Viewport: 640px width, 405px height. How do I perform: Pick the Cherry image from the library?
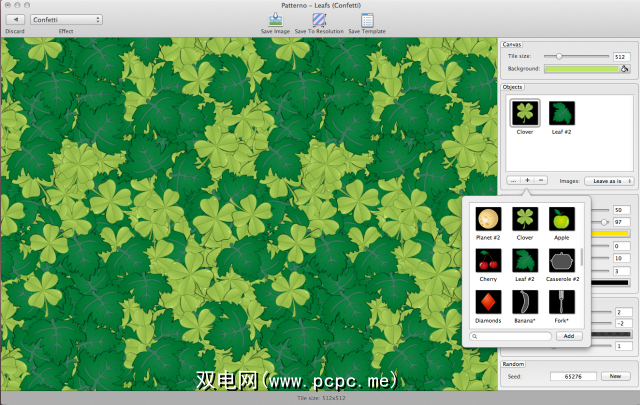tap(488, 260)
